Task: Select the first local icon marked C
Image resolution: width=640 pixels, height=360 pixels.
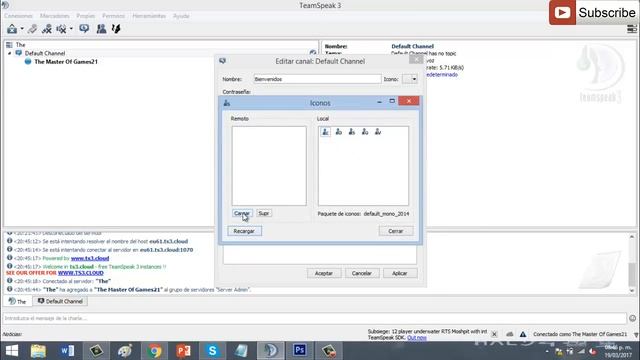Action: click(325, 132)
